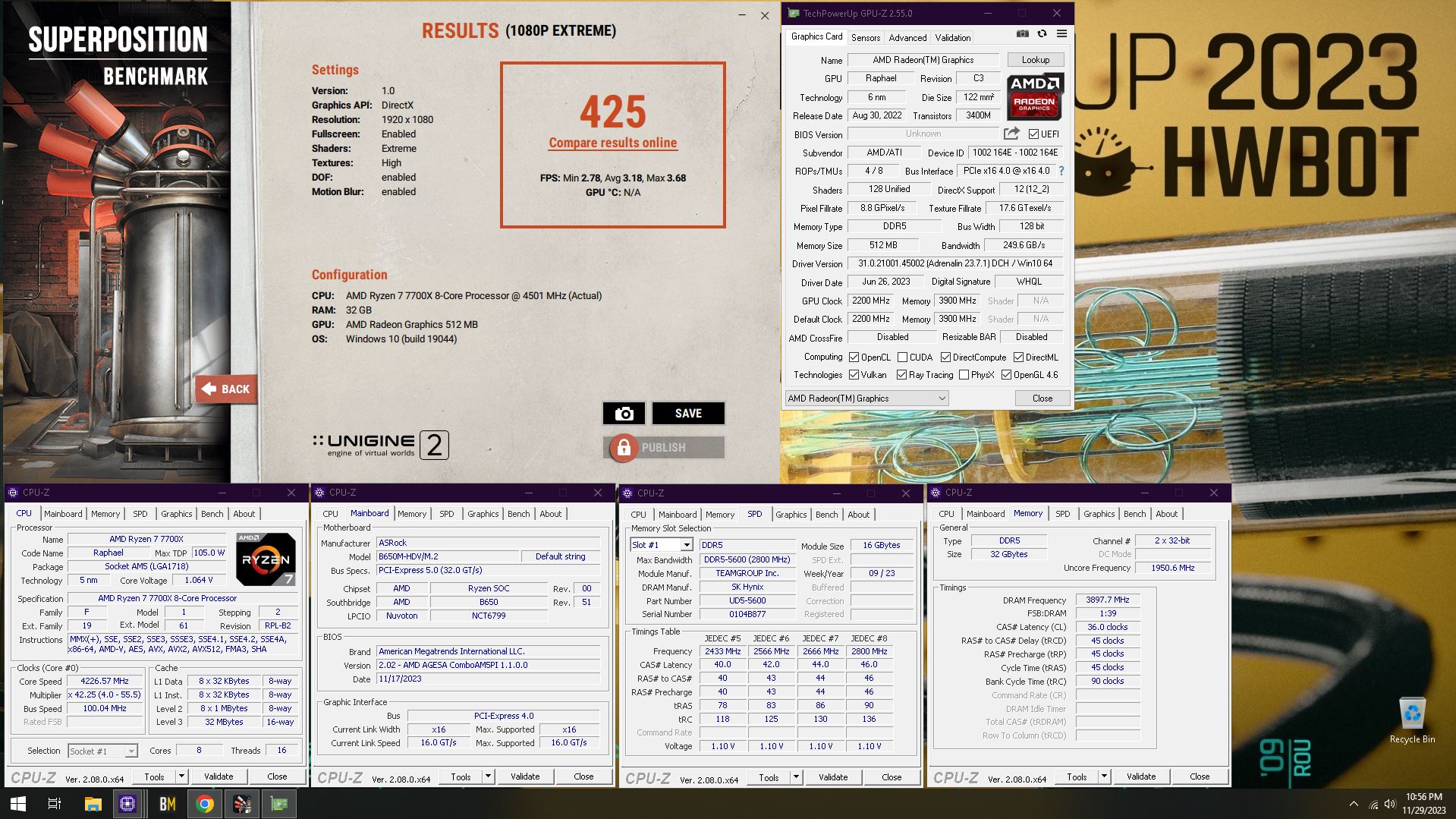The width and height of the screenshot is (1456, 819).
Task: Open the Graphics tab in the Mainboard CPU-Z window
Action: click(x=483, y=514)
